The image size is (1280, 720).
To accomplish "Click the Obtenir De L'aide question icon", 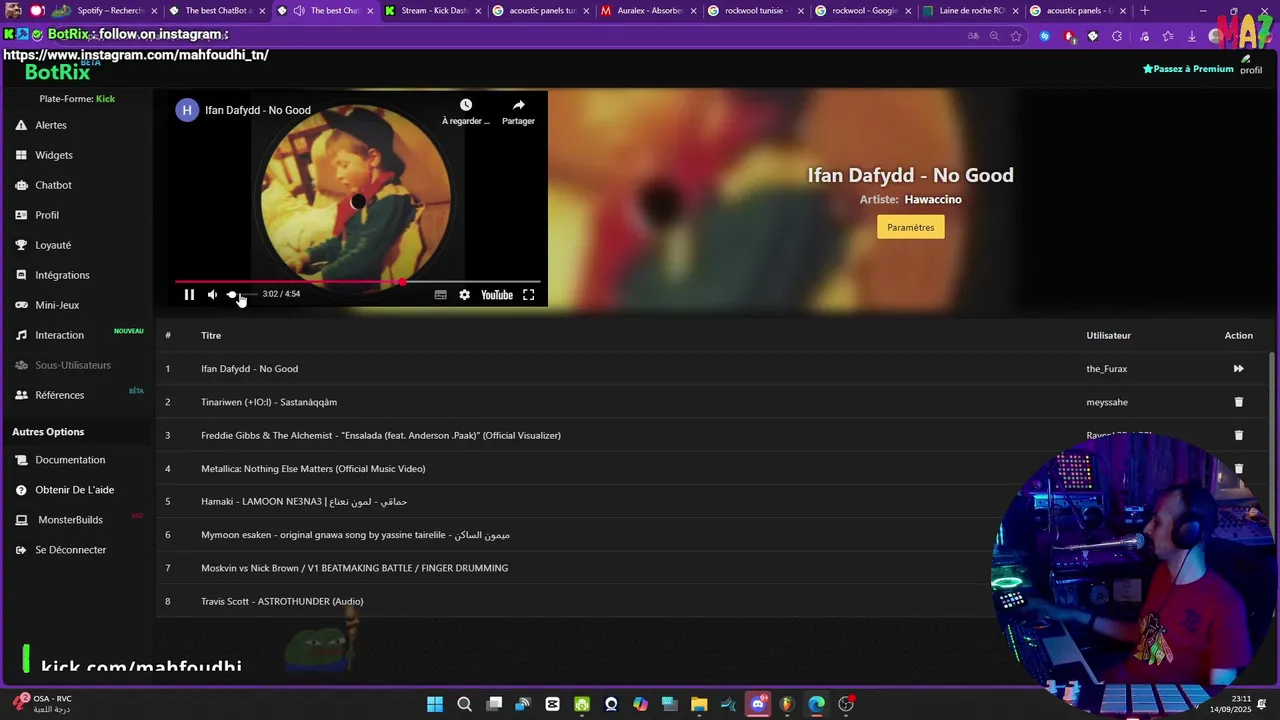I will tap(21, 490).
